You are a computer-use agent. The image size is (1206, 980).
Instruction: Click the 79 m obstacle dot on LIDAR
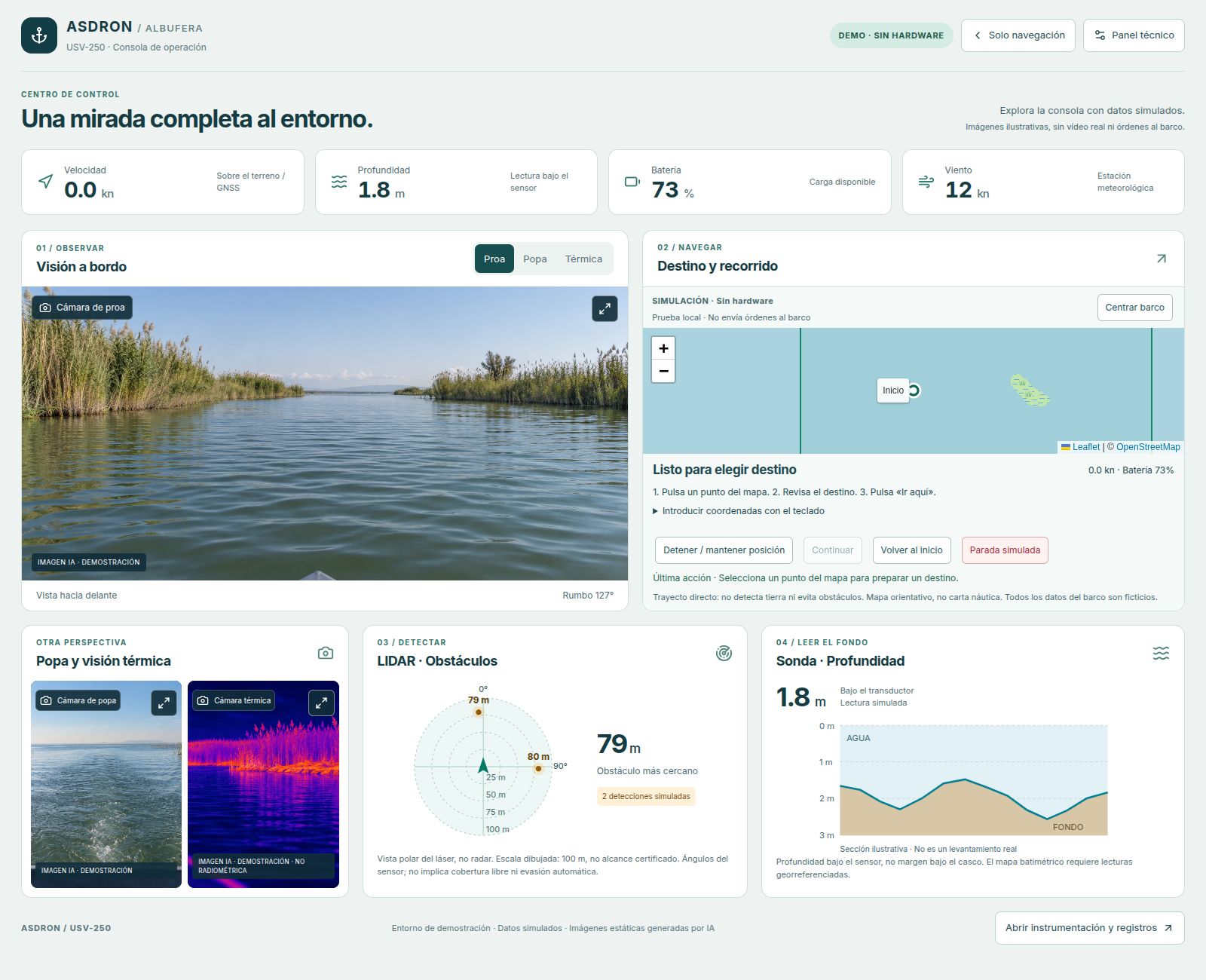click(x=479, y=712)
